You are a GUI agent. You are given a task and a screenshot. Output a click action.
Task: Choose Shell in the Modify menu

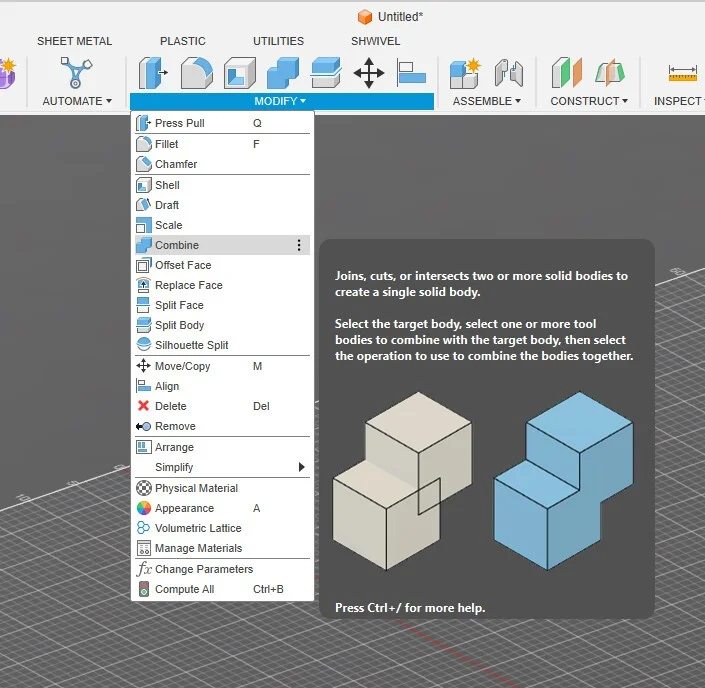click(x=223, y=185)
